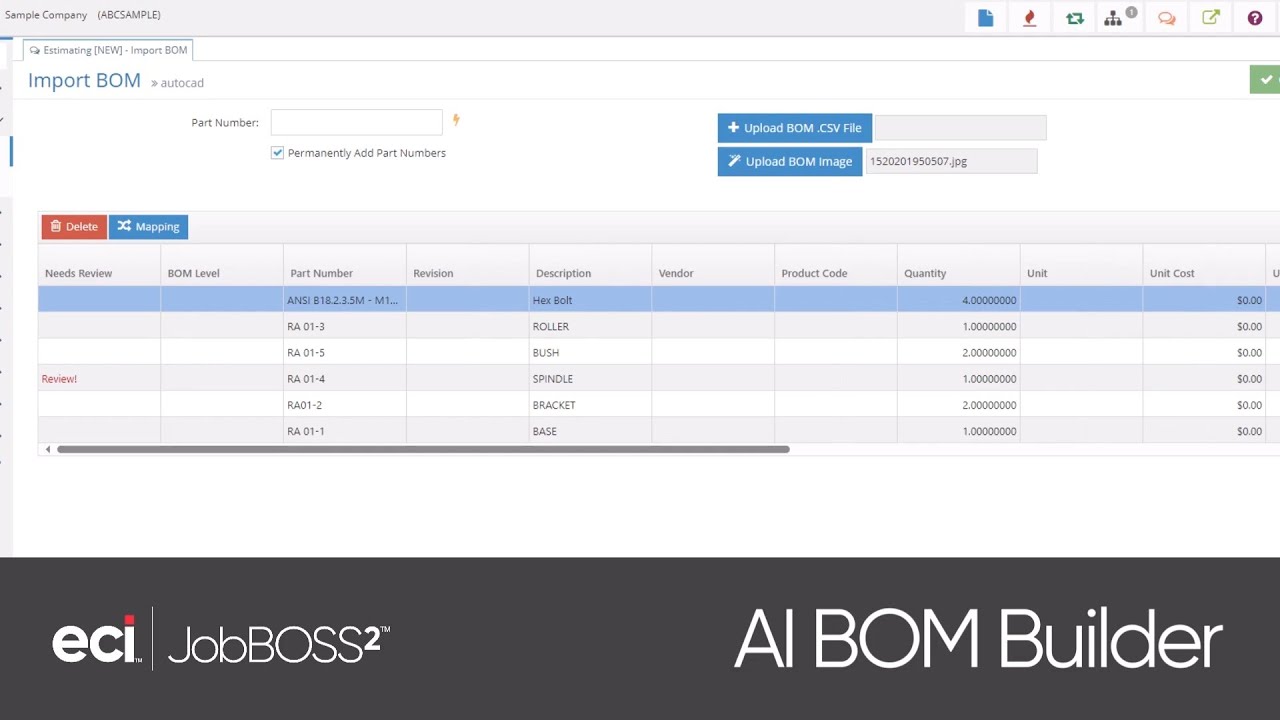Select the RA 01-3 part number cell
Screen dimensions: 1280x720
pyautogui.click(x=344, y=326)
